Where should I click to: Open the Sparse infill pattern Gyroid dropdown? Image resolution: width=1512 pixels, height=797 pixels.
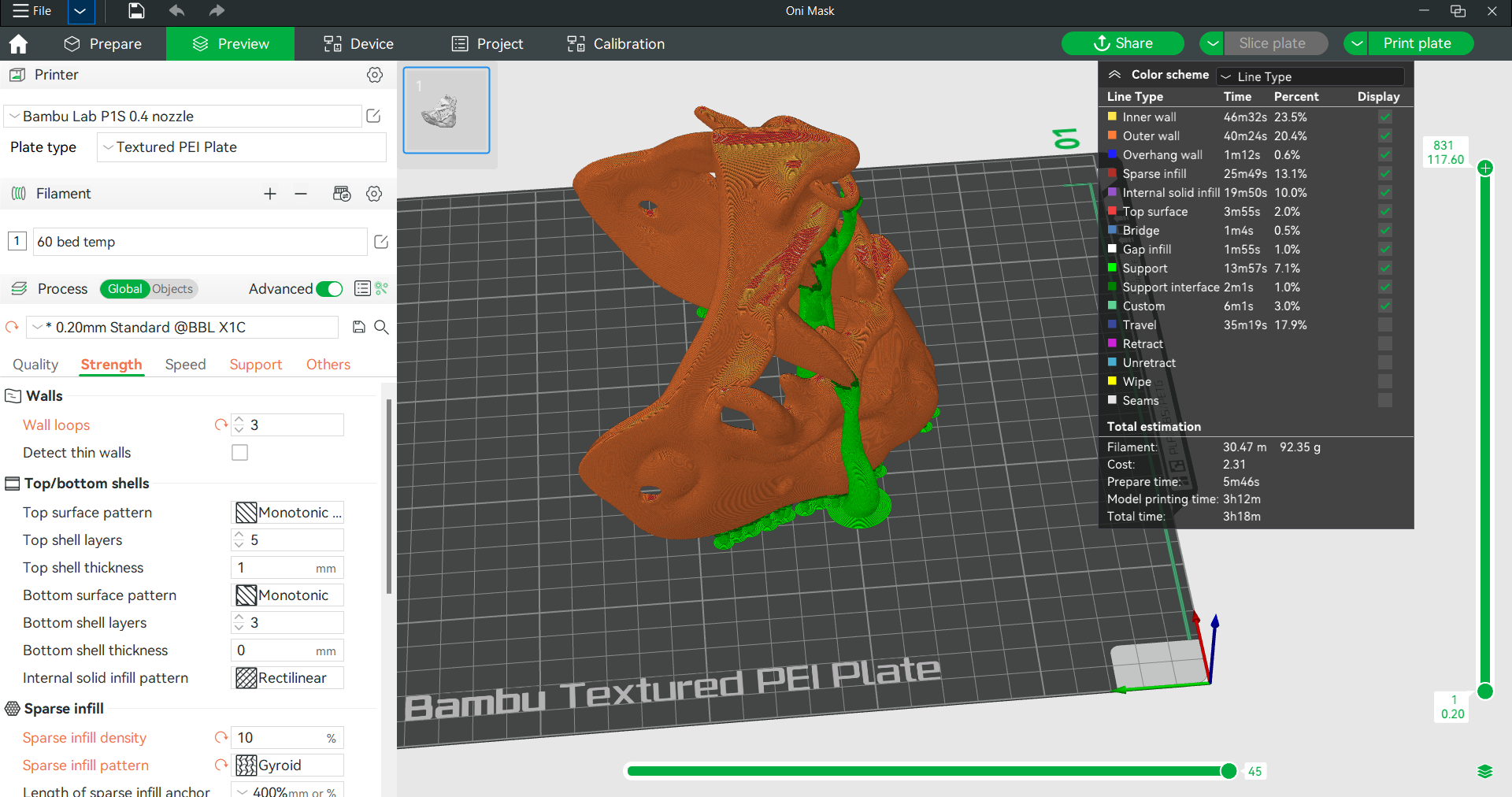coord(287,765)
